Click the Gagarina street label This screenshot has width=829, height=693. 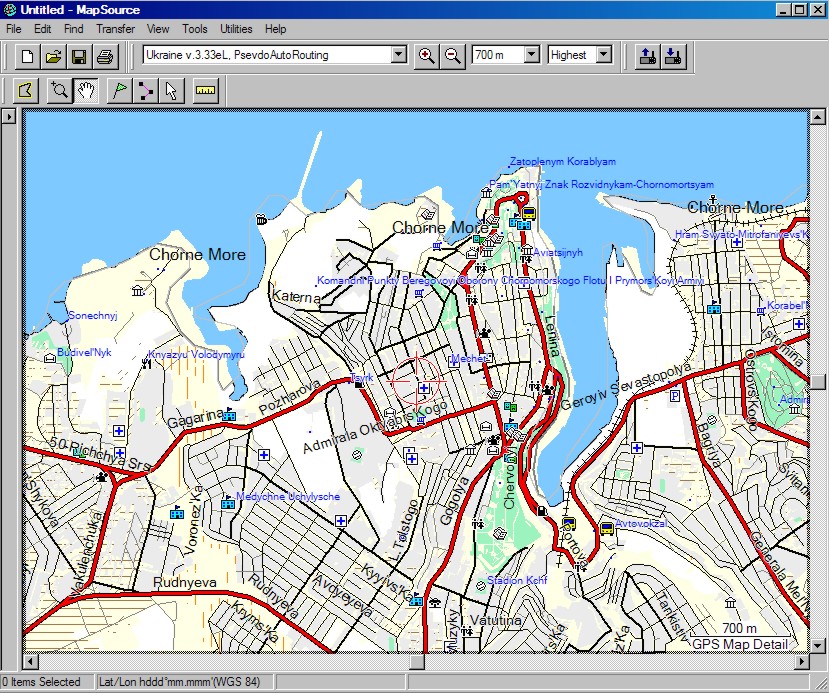(195, 419)
